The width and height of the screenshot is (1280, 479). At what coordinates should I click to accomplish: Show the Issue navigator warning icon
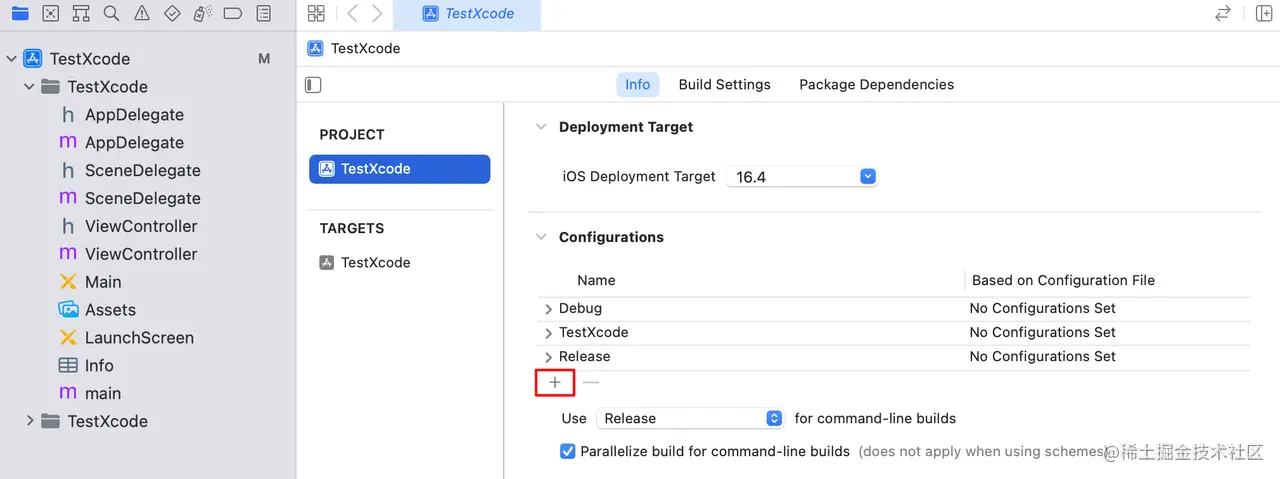(x=142, y=14)
